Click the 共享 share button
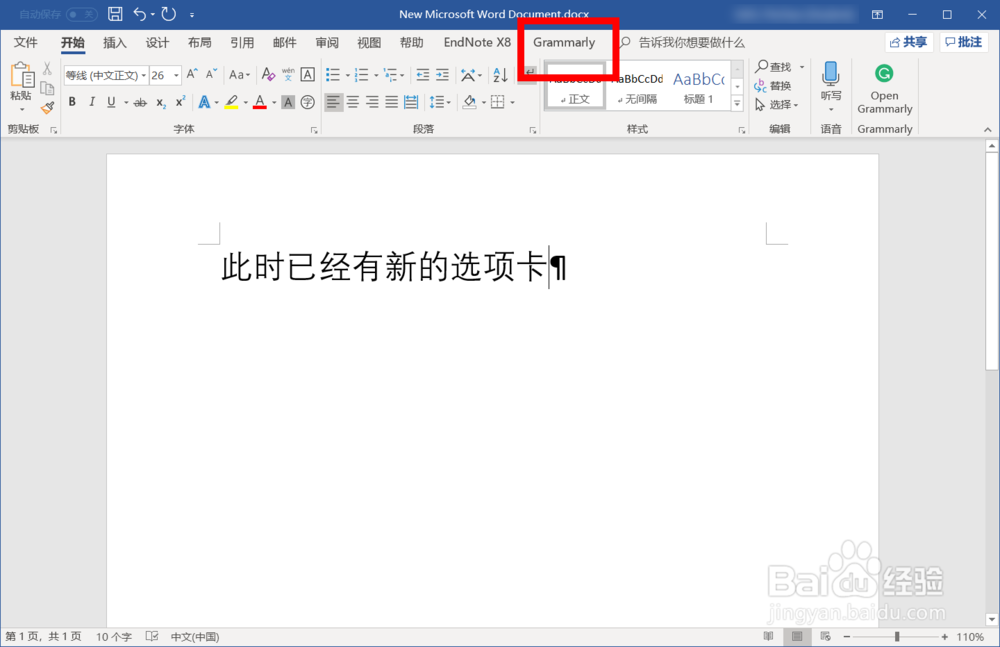Image resolution: width=1000 pixels, height=647 pixels. [x=908, y=41]
